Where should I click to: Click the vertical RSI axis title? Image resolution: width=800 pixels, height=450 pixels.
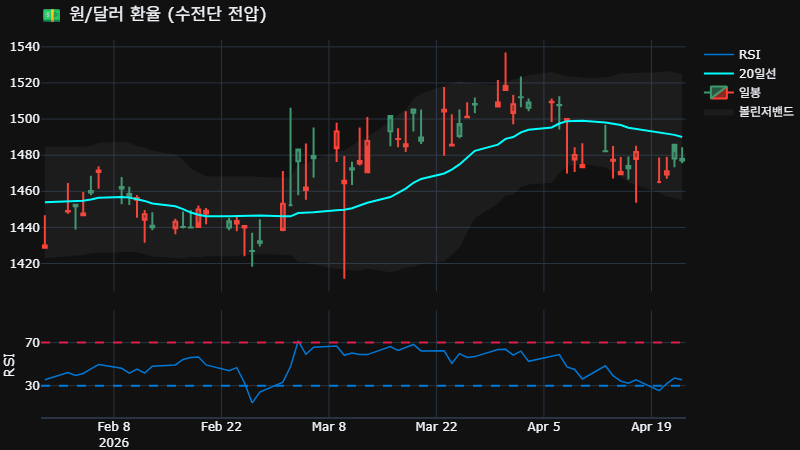[9, 365]
